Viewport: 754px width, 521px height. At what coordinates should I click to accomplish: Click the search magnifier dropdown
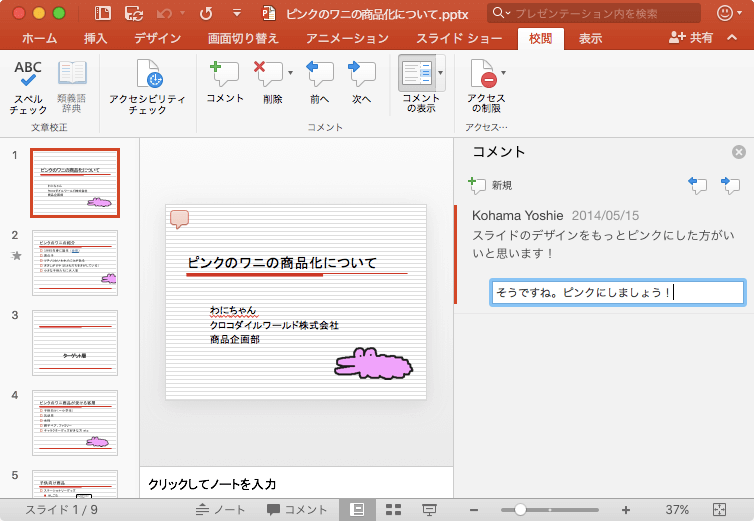point(501,13)
